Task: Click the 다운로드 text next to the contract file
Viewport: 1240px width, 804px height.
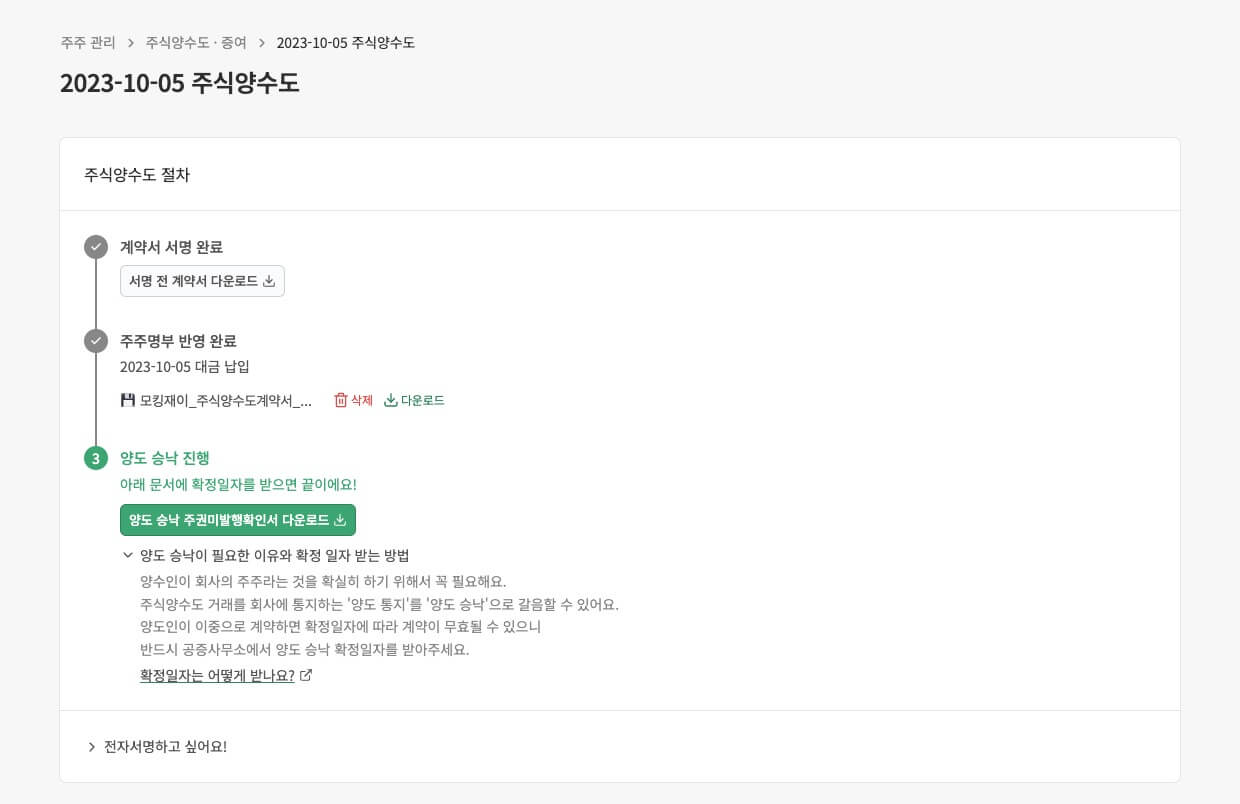Action: [x=421, y=400]
